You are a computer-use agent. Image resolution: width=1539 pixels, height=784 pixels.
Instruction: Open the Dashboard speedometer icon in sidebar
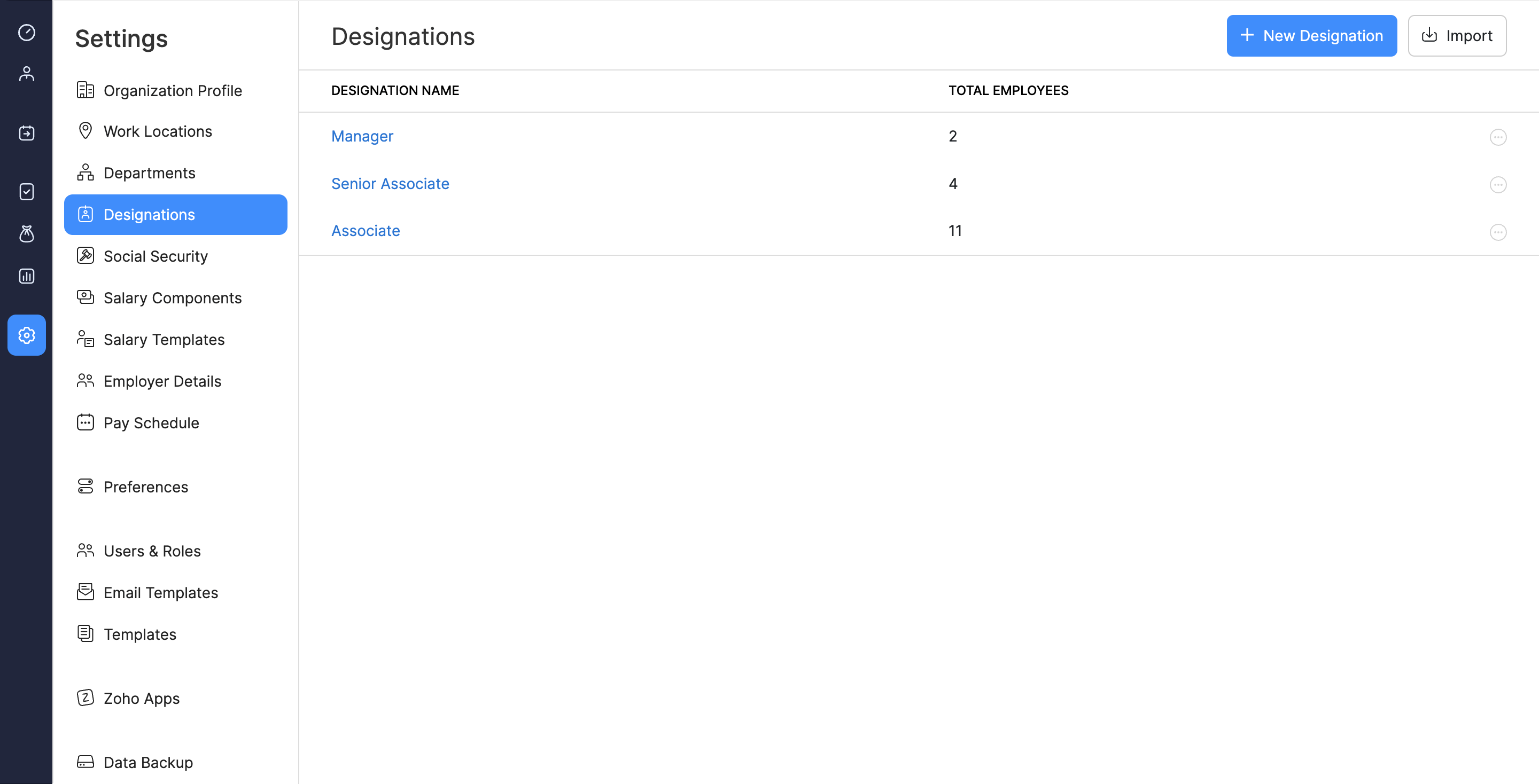(26, 34)
